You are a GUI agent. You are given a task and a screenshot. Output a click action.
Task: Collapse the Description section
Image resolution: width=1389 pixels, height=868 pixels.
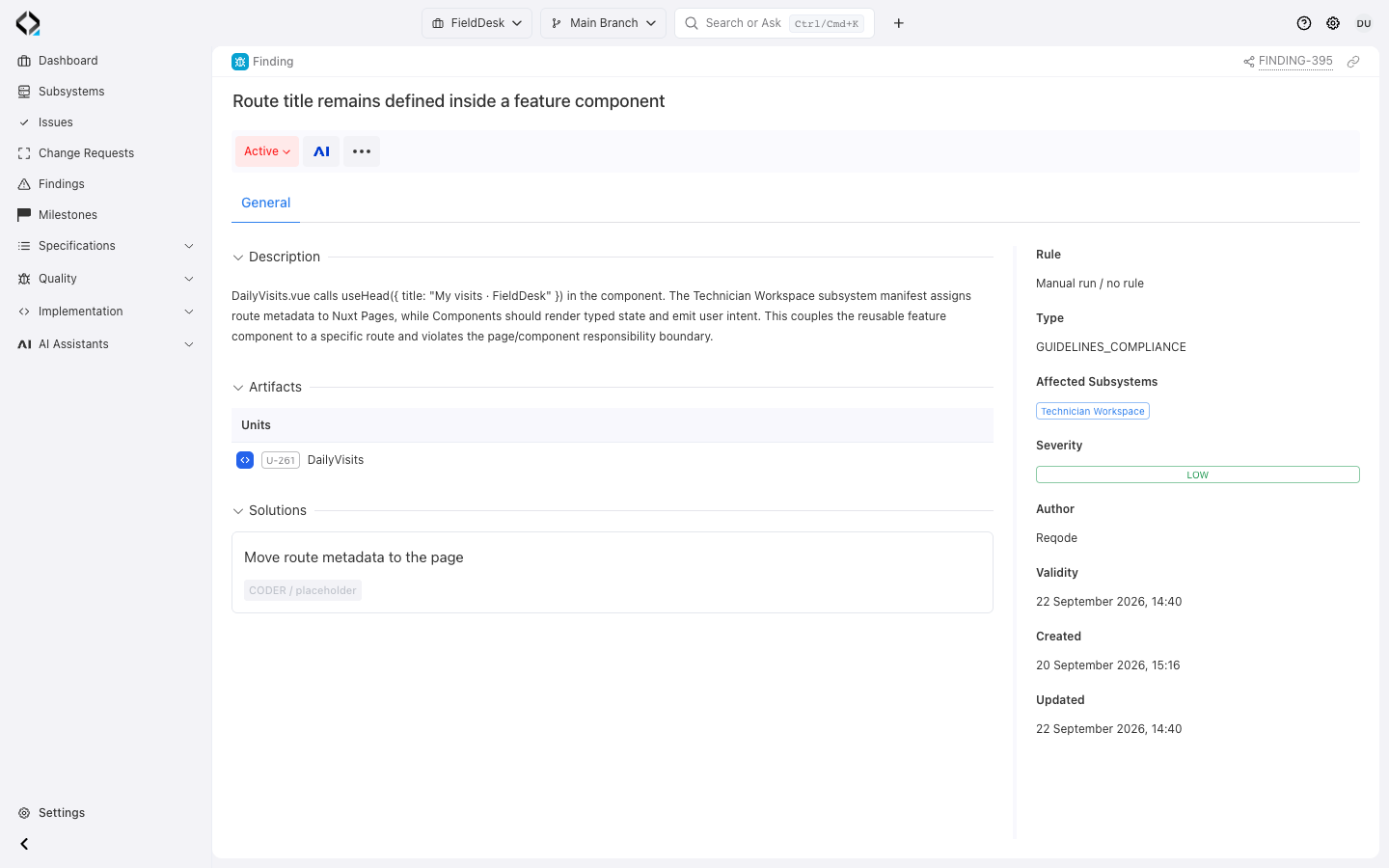click(238, 258)
